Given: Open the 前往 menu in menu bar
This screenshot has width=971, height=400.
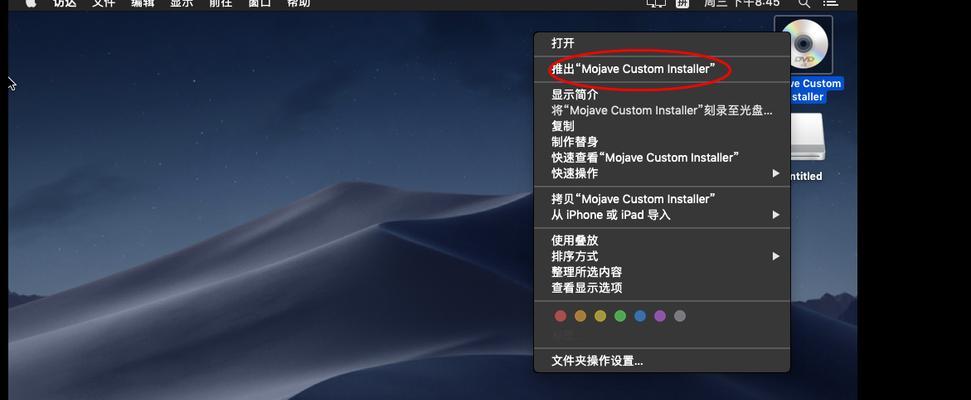Looking at the screenshot, I should click(220, 3).
